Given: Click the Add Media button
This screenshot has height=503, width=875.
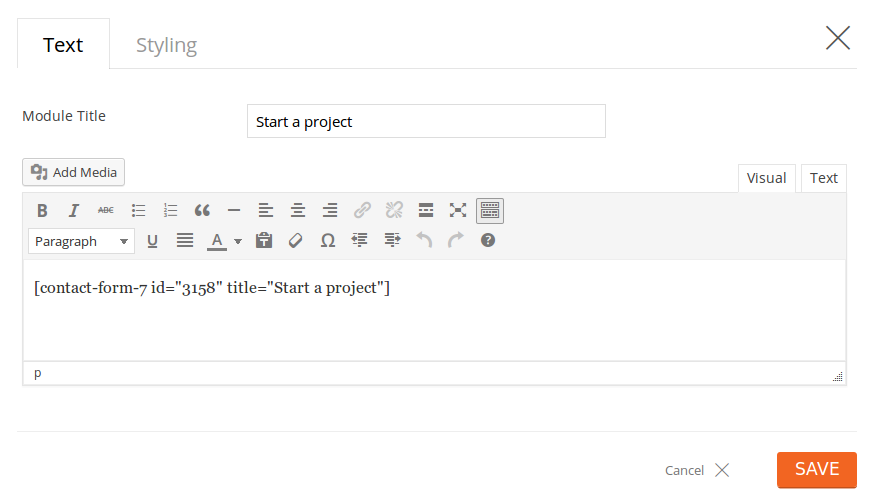Looking at the screenshot, I should tap(74, 172).
